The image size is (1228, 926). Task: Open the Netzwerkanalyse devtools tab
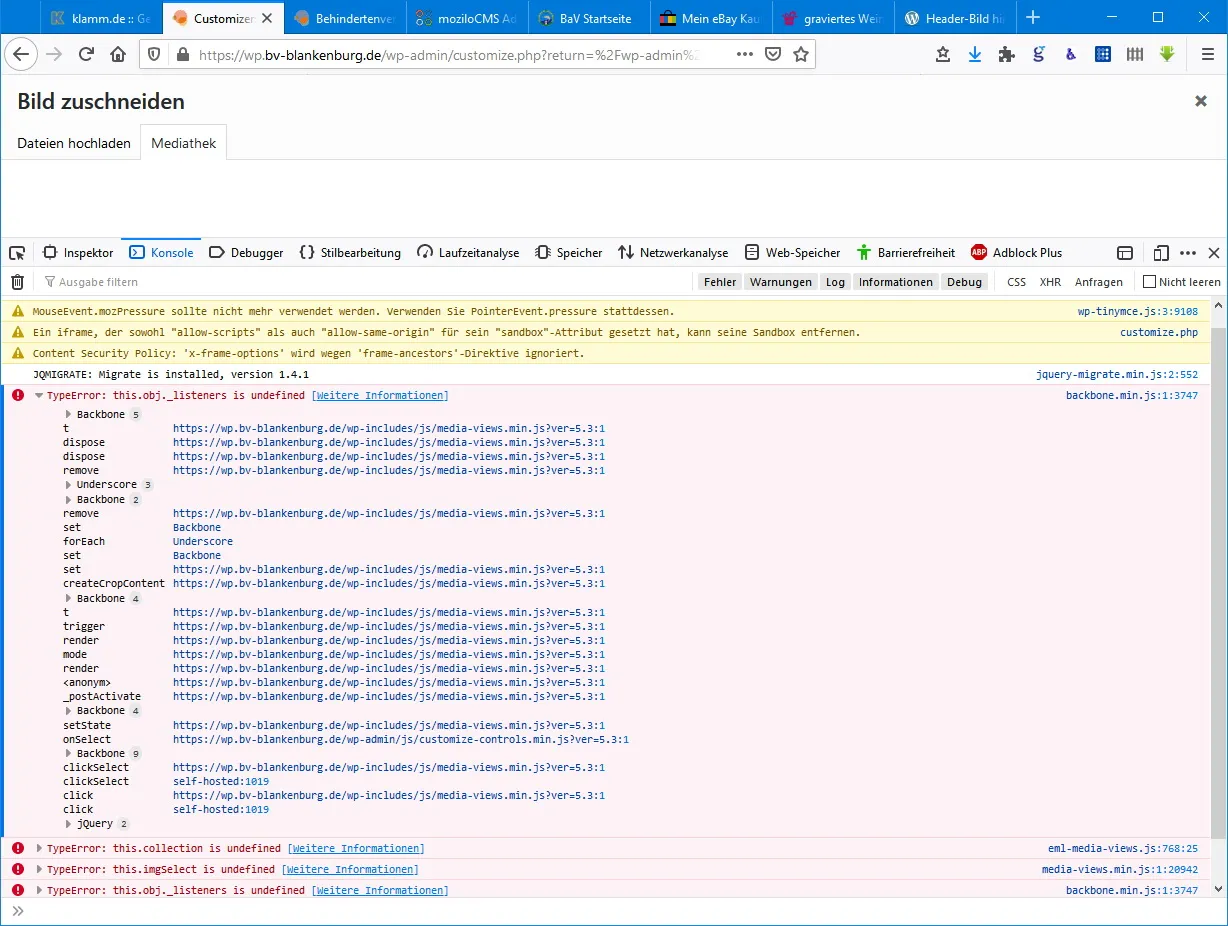(673, 253)
